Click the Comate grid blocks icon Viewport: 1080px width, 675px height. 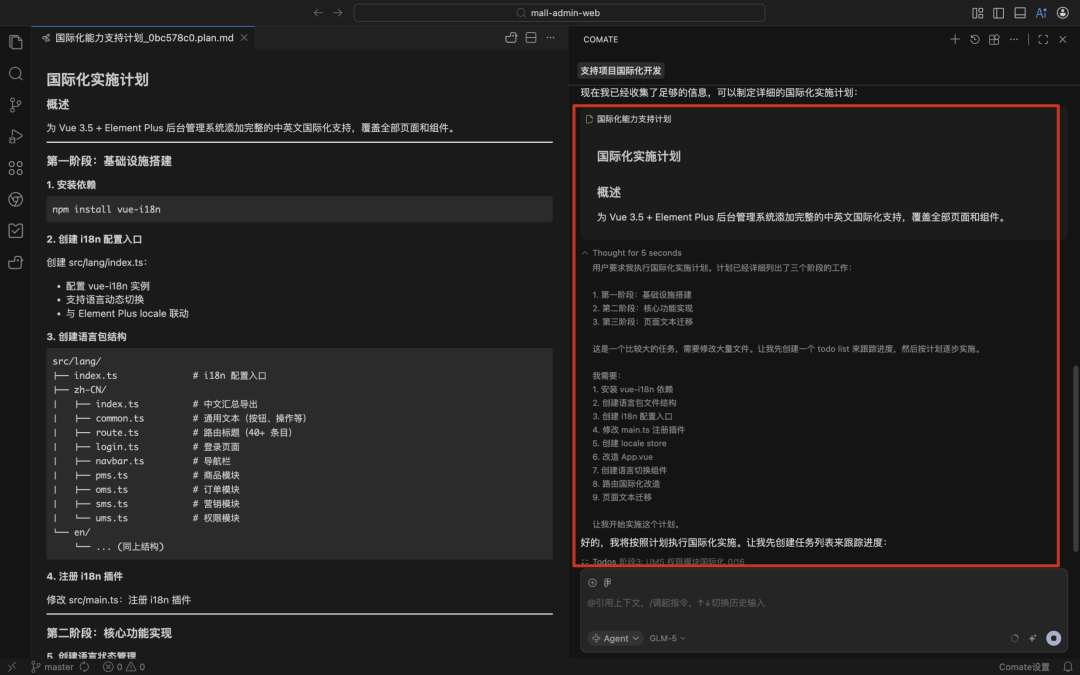tap(994, 39)
